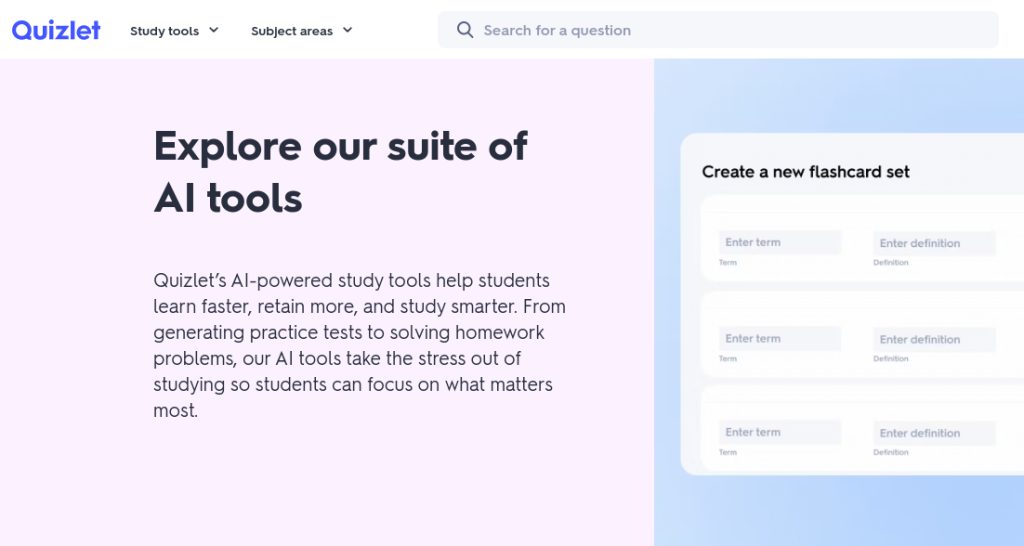Click the 'Explore our suite of AI tools' heading
Image resolution: width=1024 pixels, height=546 pixels.
pos(340,172)
